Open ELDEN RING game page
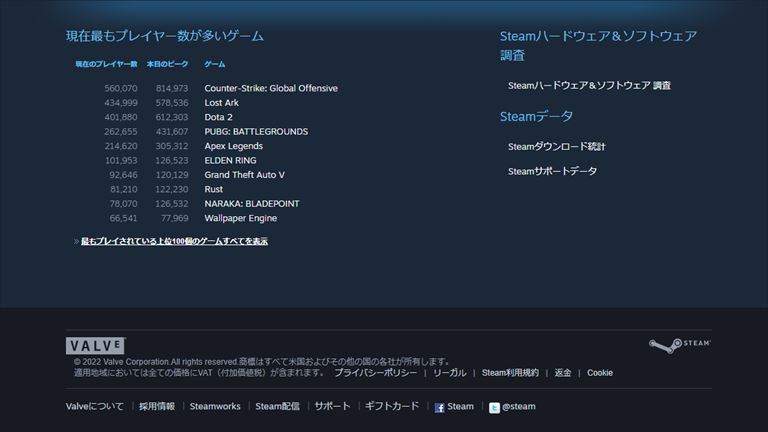 [x=230, y=161]
